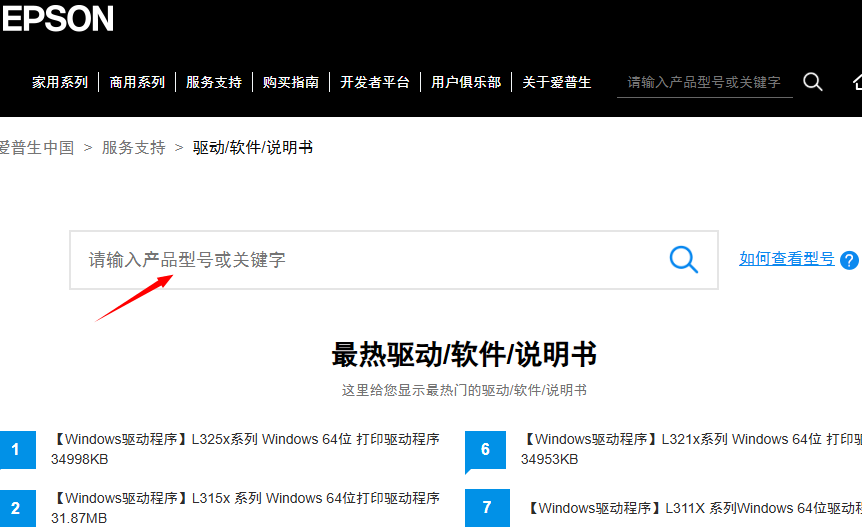
Task: Open L321x系列 Windows 64位 driver link
Action: tap(691, 439)
